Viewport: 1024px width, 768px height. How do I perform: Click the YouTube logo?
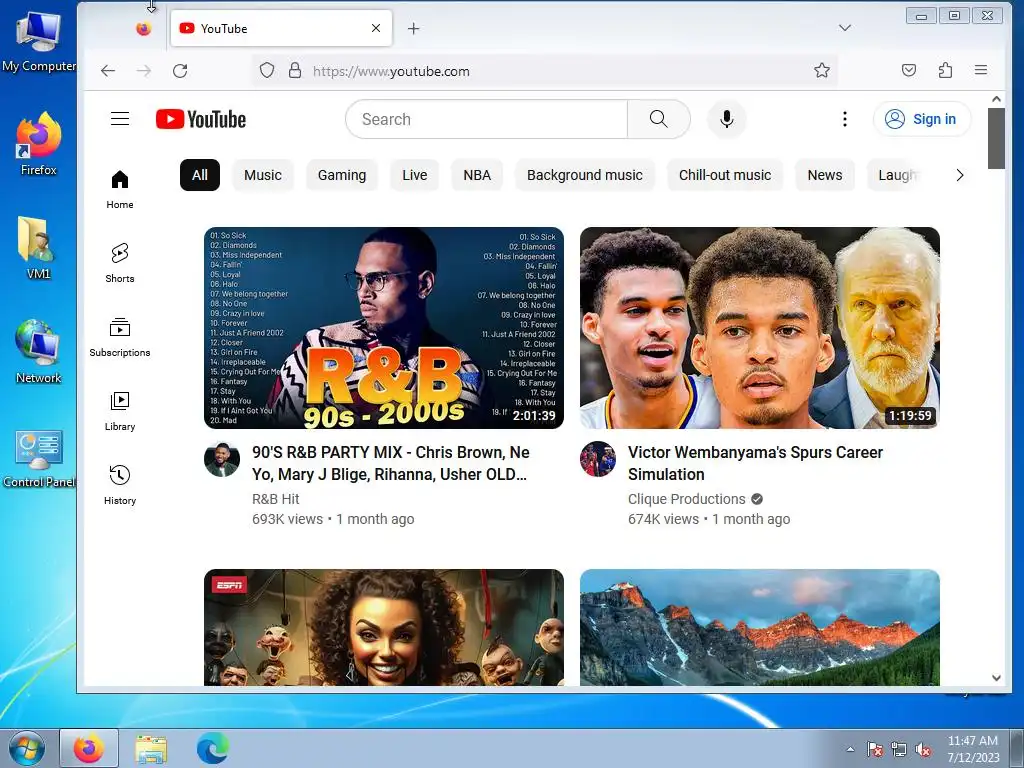click(201, 120)
